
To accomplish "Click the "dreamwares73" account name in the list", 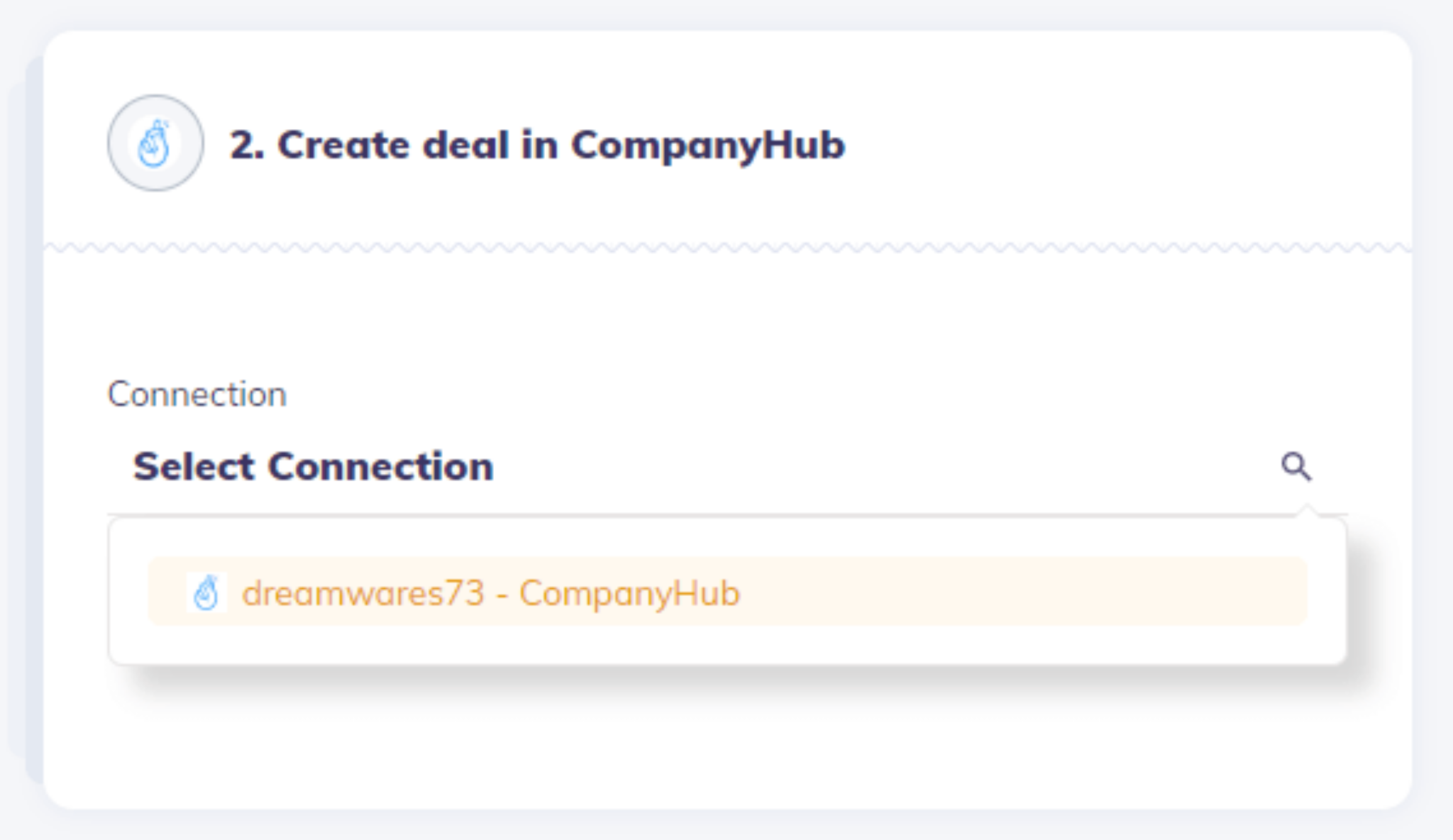I will coord(363,593).
